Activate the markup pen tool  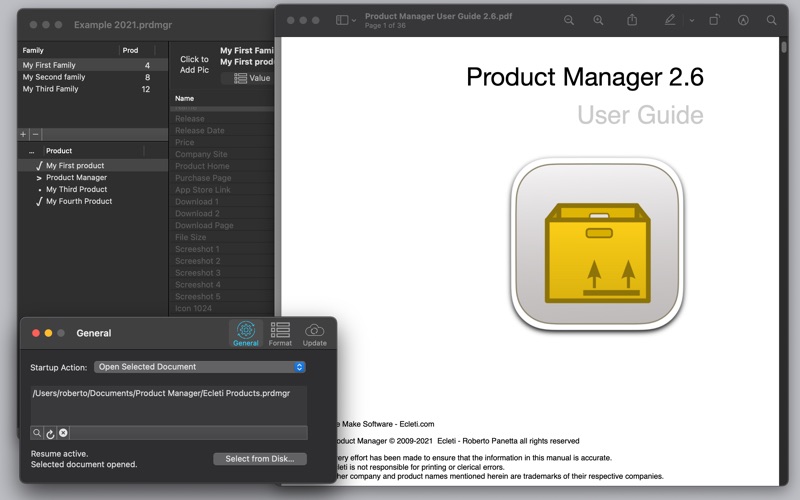point(670,20)
